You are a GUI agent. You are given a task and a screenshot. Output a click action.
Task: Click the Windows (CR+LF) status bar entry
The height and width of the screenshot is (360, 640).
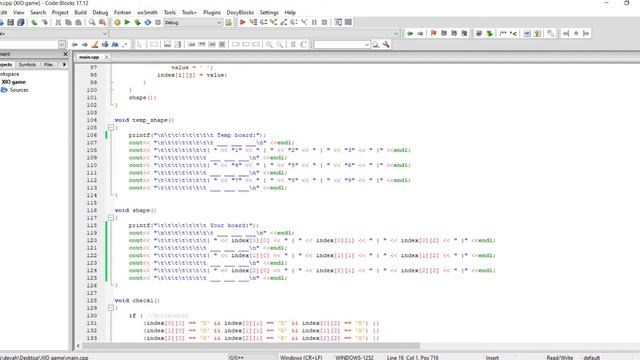tap(301, 358)
